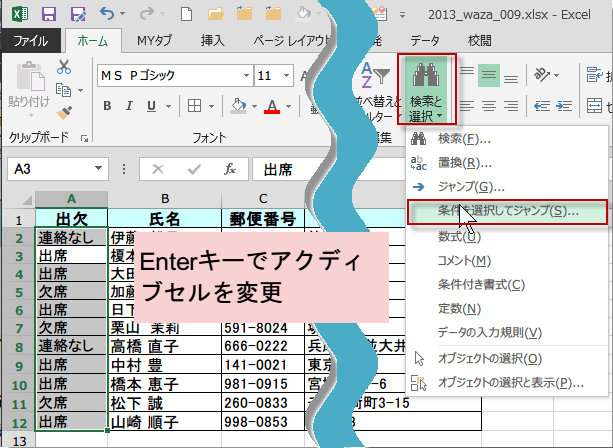Screen dimensions: 613x448
Task: Open the font size 11 dropdown
Action: pos(287,75)
